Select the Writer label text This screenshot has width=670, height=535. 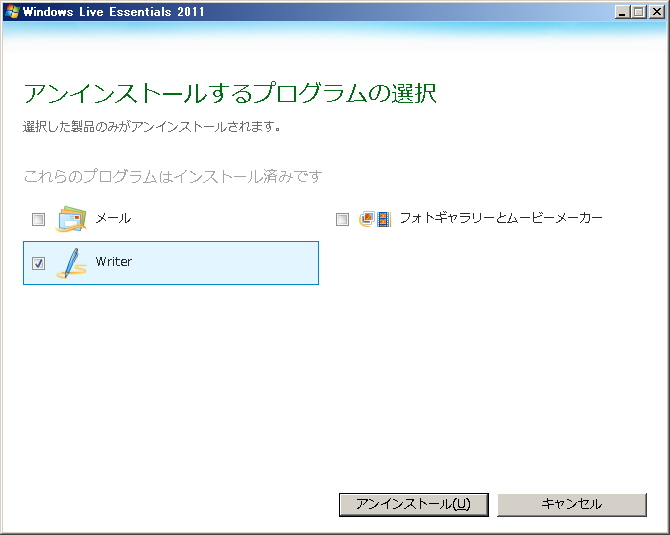(114, 262)
